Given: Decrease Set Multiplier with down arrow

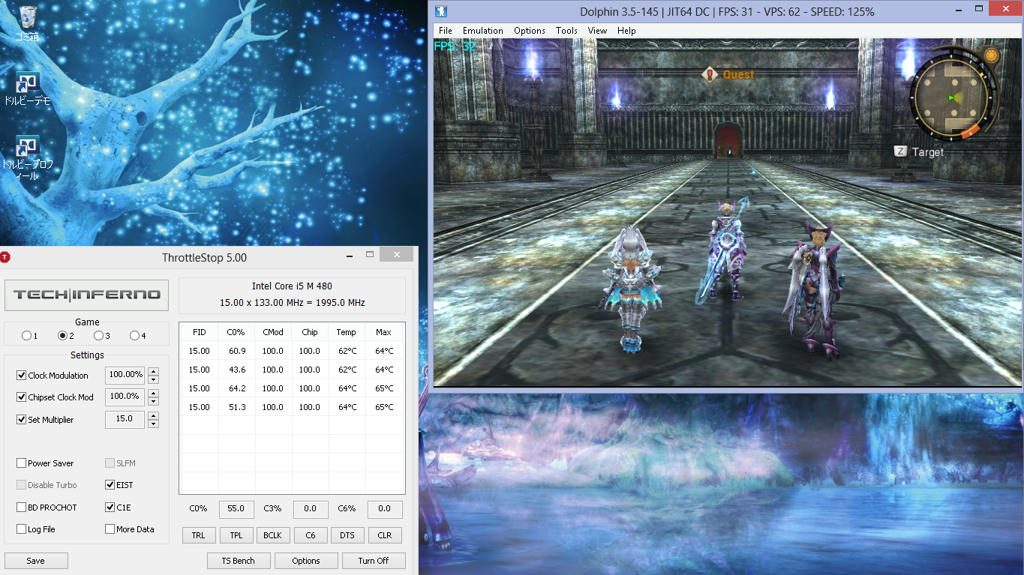Looking at the screenshot, I should (153, 424).
